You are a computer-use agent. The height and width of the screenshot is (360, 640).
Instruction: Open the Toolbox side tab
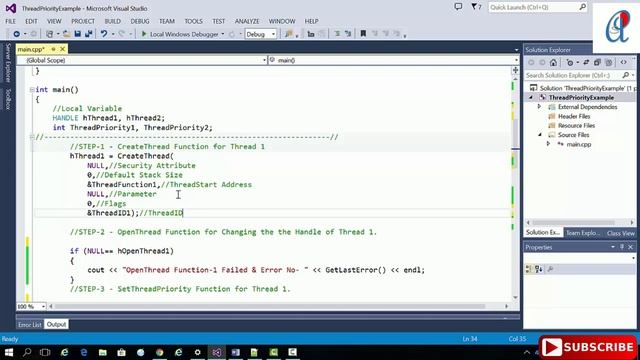point(8,99)
